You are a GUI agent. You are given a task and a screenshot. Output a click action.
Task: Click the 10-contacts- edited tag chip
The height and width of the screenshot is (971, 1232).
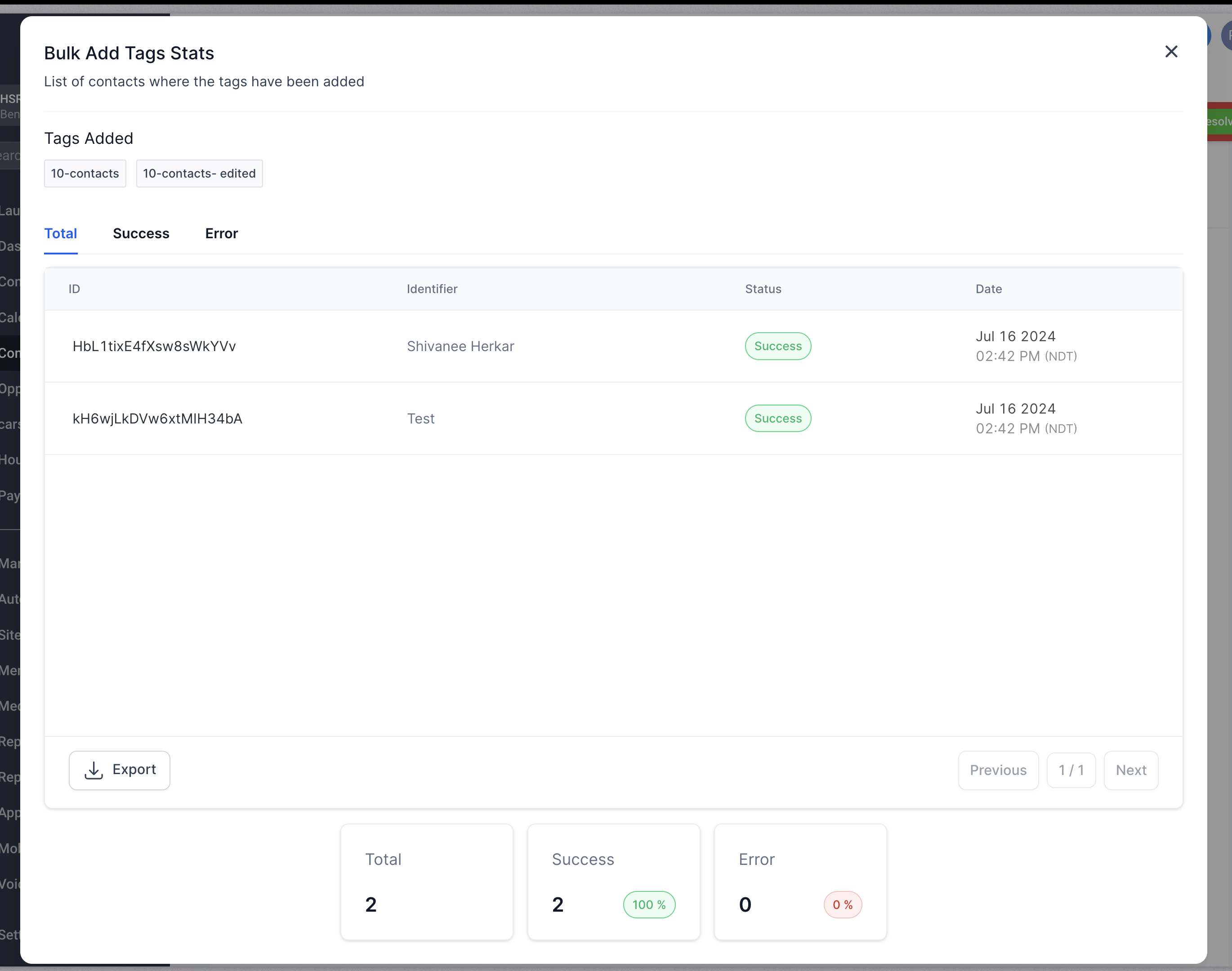[199, 174]
